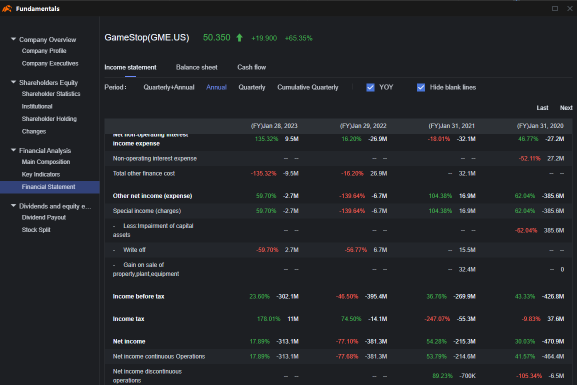This screenshot has width=577, height=385.
Task: Click the Last button
Action: point(542,108)
